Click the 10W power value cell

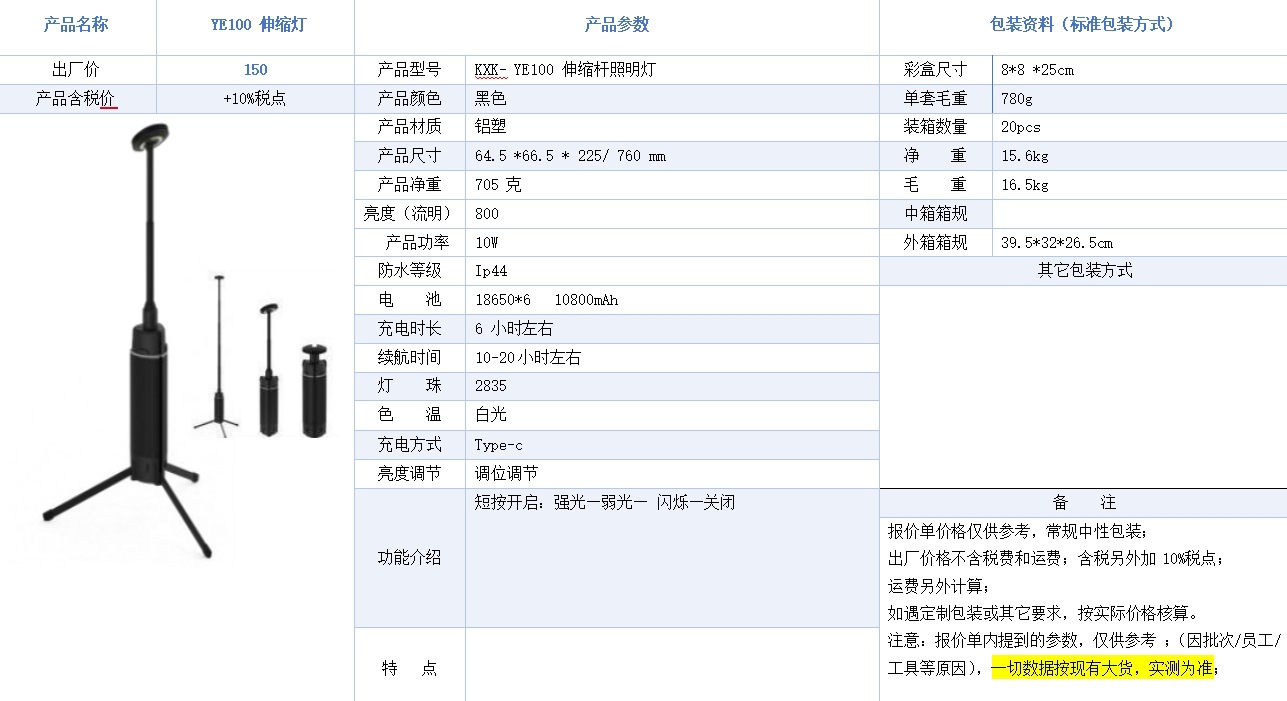tap(672, 243)
